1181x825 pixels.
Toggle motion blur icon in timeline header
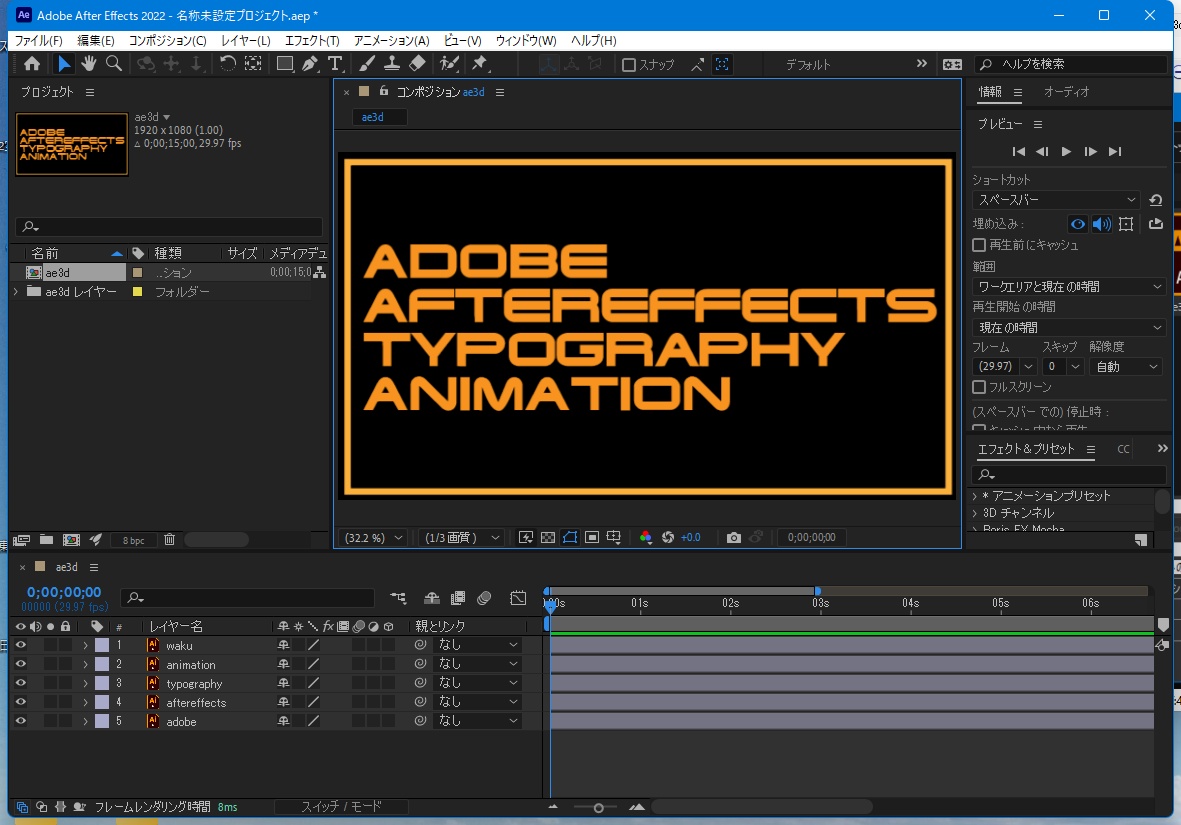click(x=484, y=597)
